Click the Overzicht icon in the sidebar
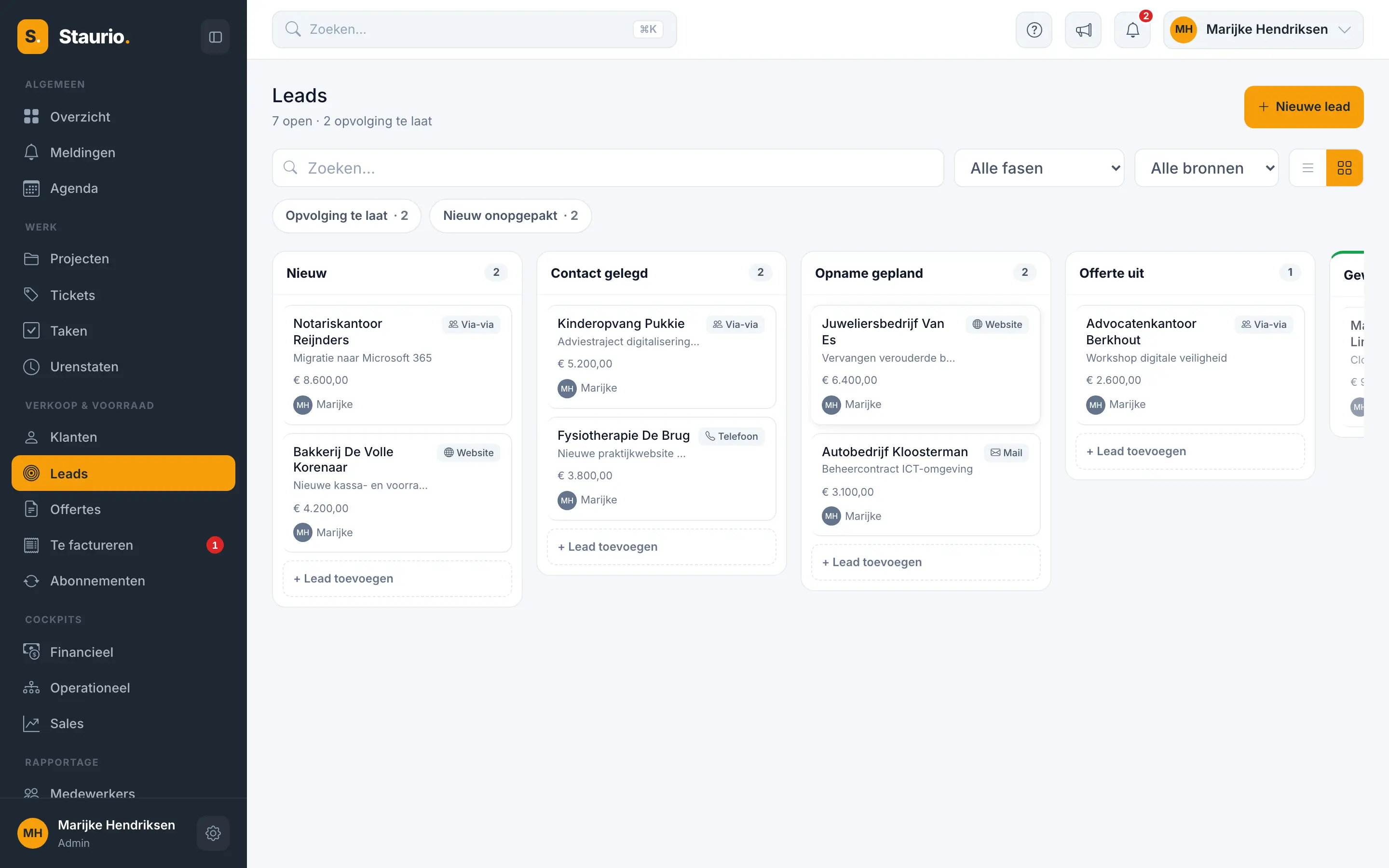Image resolution: width=1389 pixels, height=868 pixels. click(31, 117)
